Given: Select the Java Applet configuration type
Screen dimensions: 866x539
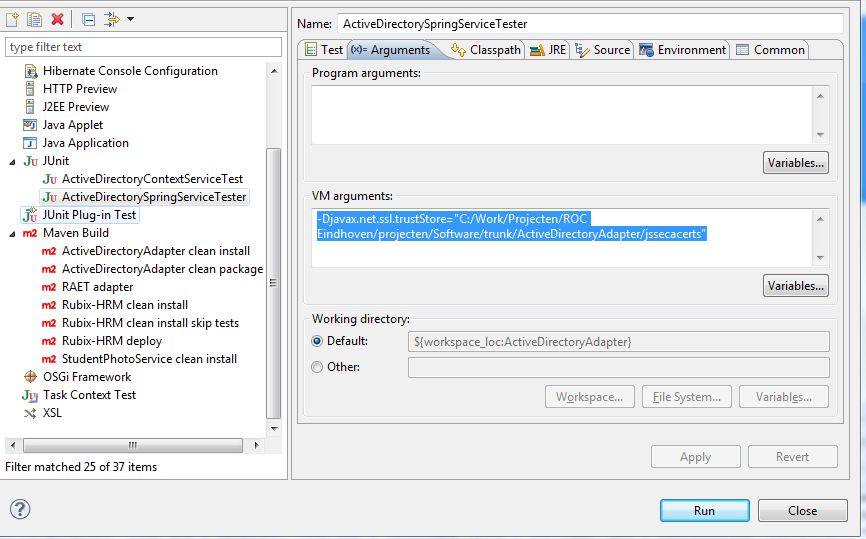Looking at the screenshot, I should click(72, 125).
